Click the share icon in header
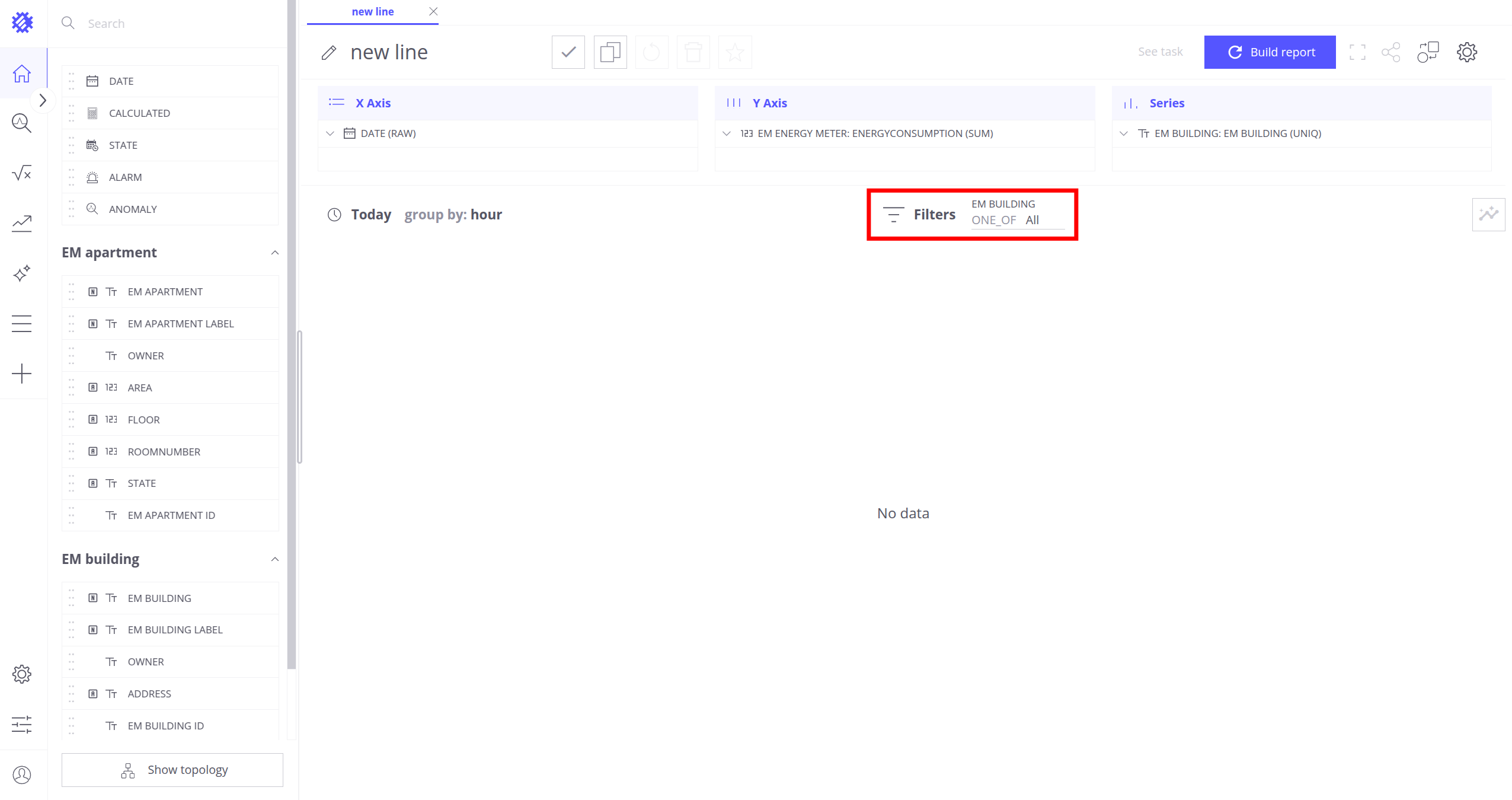 point(1390,52)
